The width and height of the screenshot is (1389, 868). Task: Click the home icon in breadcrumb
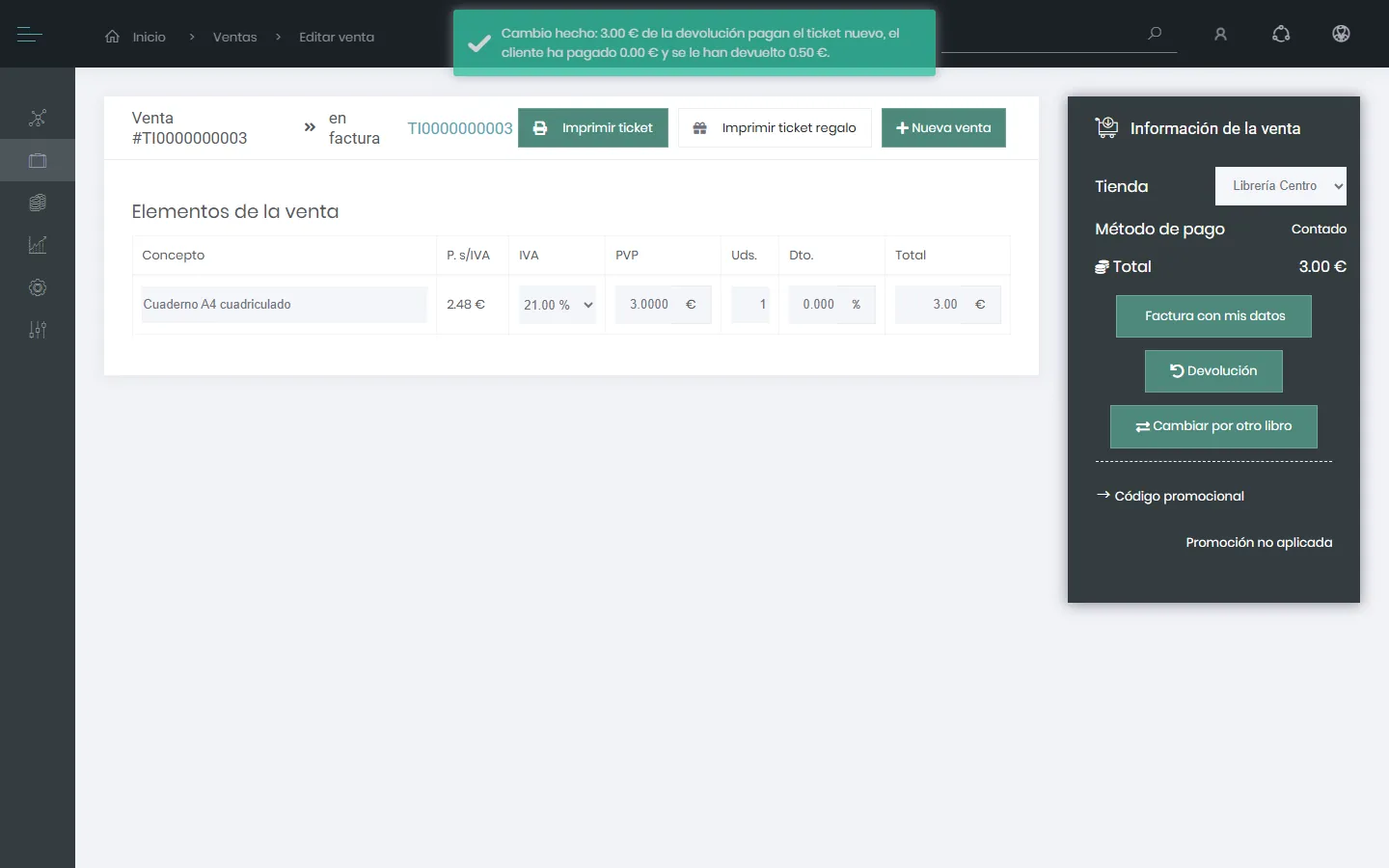[113, 37]
